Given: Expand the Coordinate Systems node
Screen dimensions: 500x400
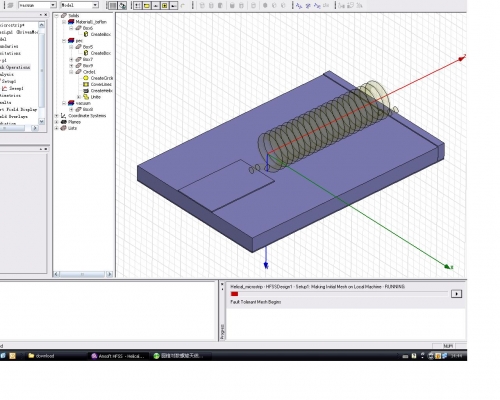Looking at the screenshot, I should point(56,116).
